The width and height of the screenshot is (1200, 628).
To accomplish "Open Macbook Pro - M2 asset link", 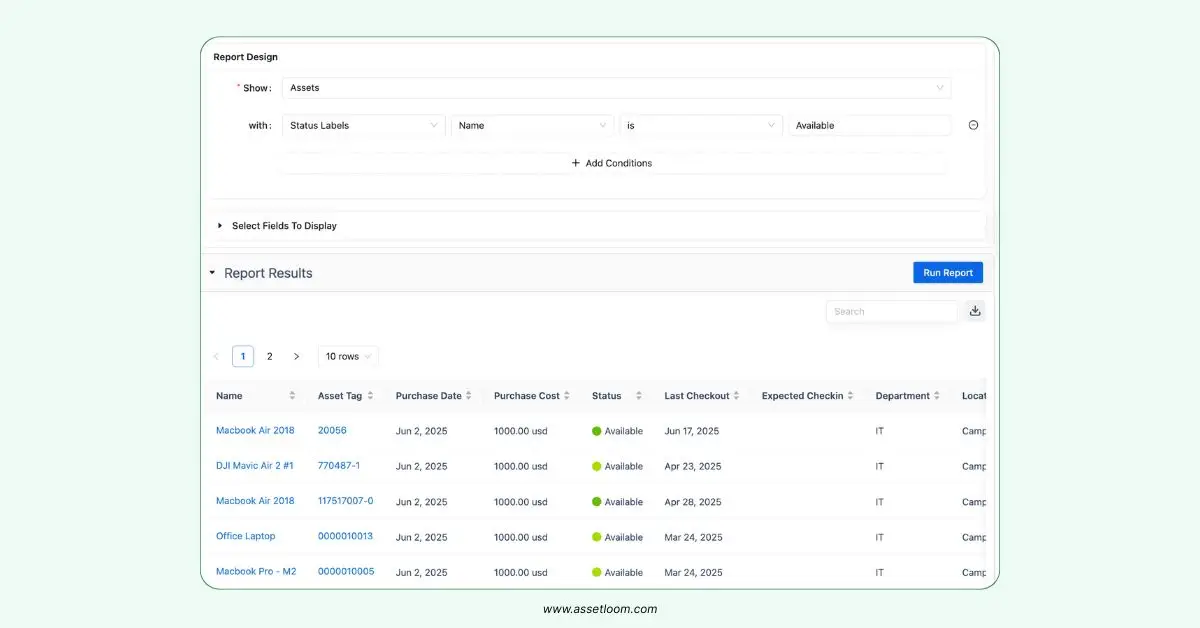I will [256, 572].
